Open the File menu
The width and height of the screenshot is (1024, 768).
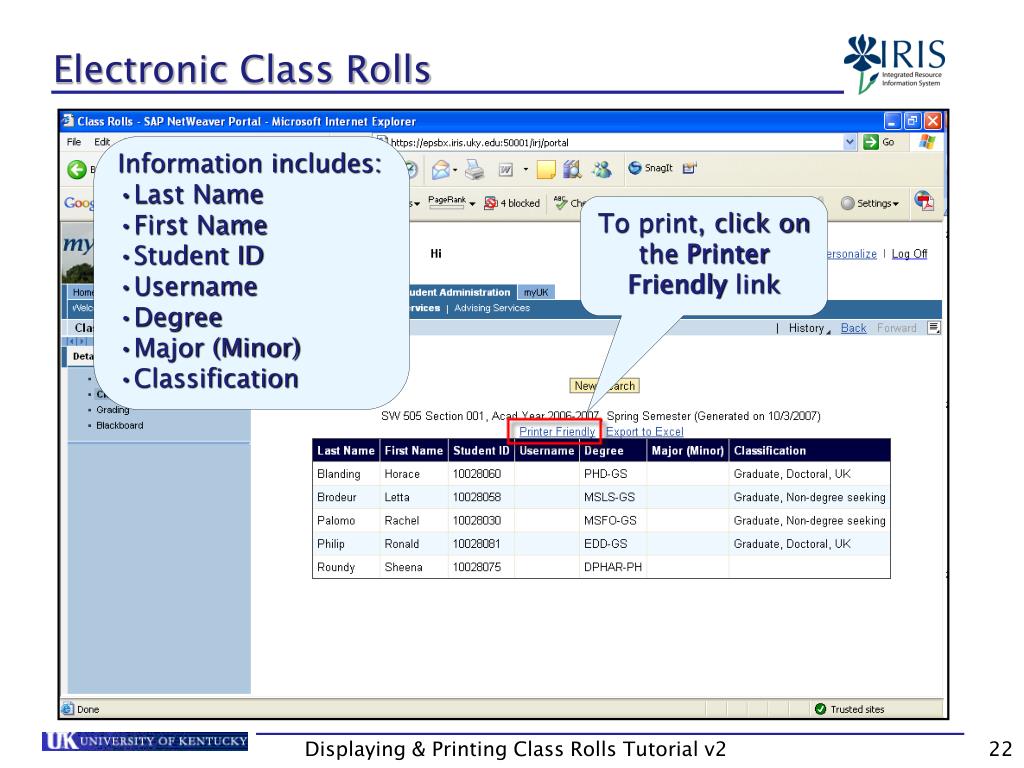click(74, 142)
